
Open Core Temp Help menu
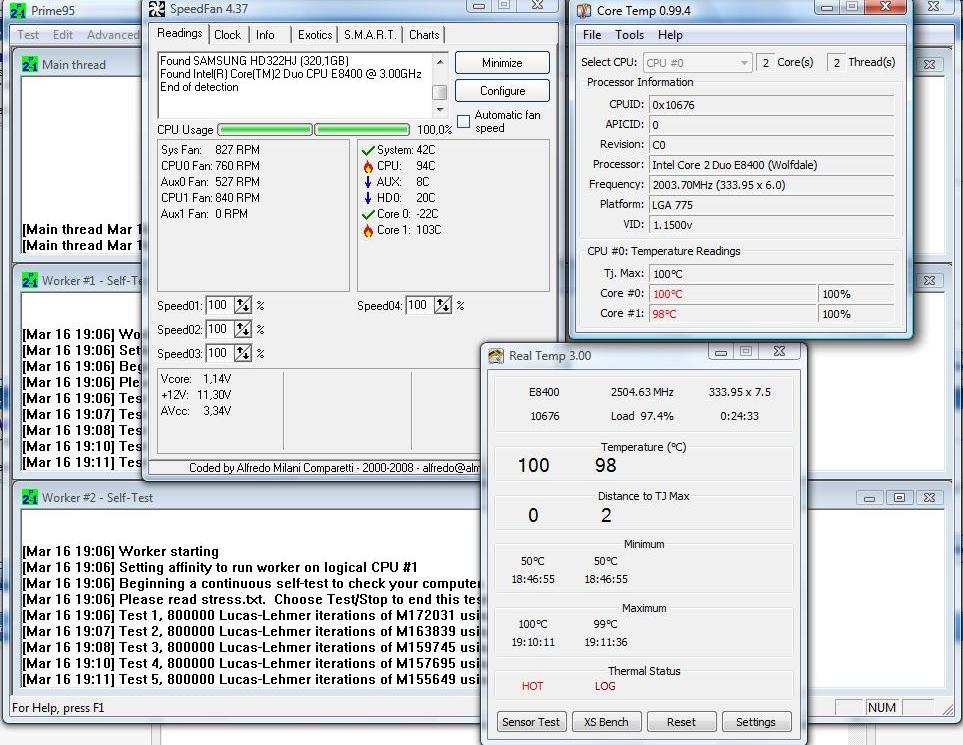click(x=670, y=35)
